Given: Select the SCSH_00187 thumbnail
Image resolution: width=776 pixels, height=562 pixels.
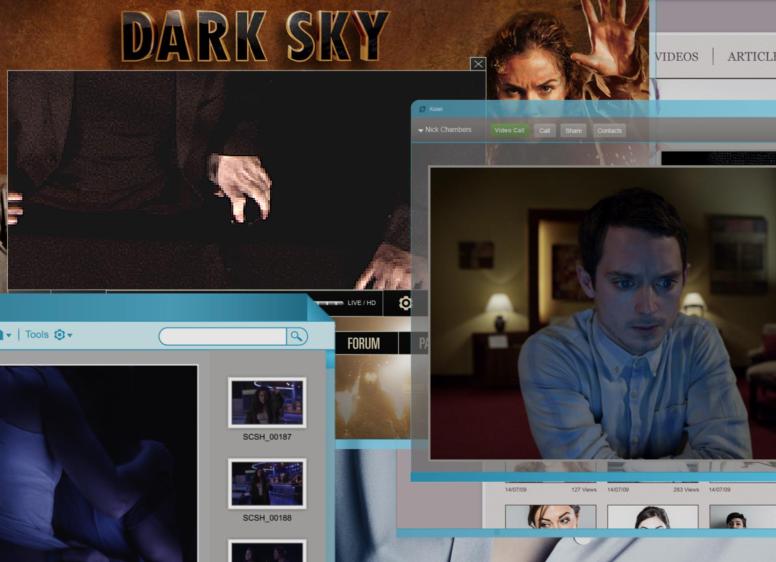Looking at the screenshot, I should tap(267, 403).
